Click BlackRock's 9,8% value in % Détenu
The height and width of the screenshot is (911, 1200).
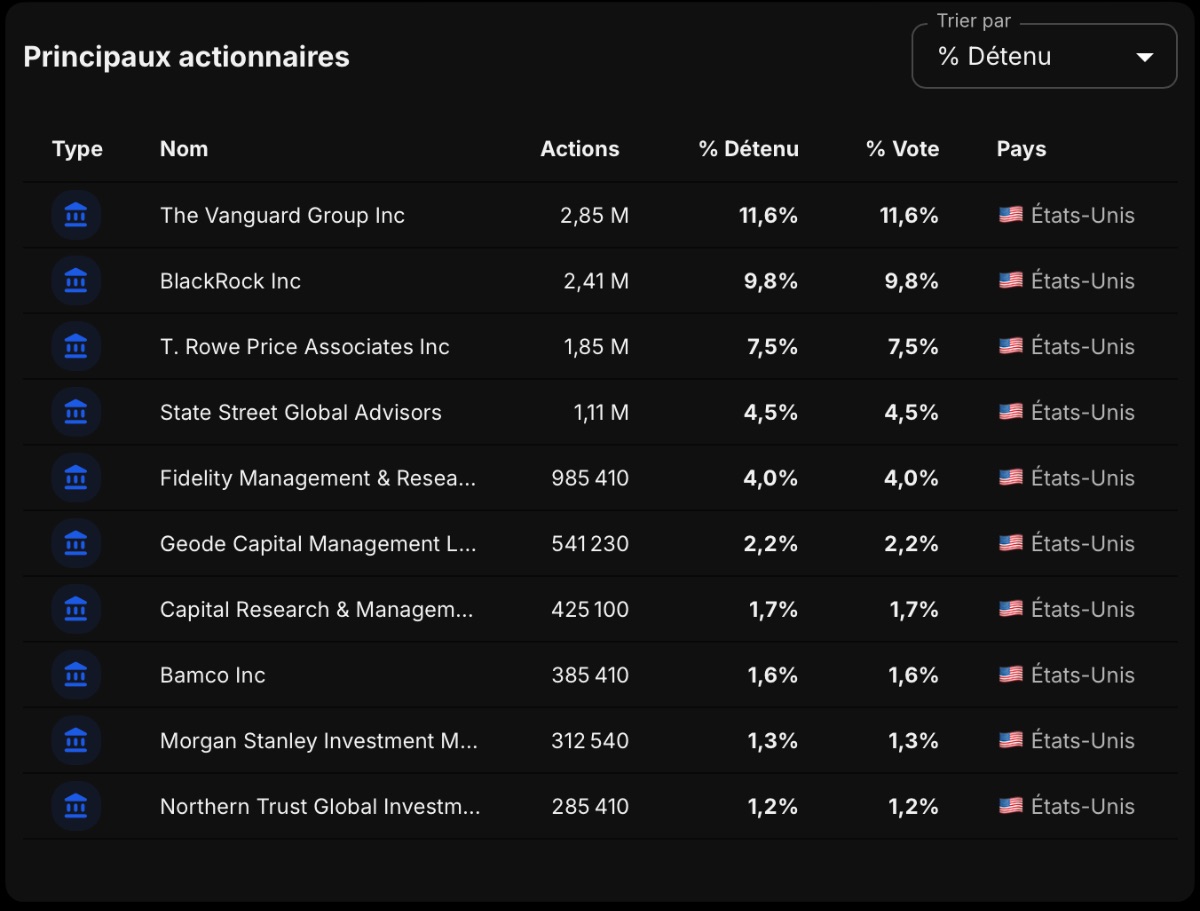coord(771,281)
